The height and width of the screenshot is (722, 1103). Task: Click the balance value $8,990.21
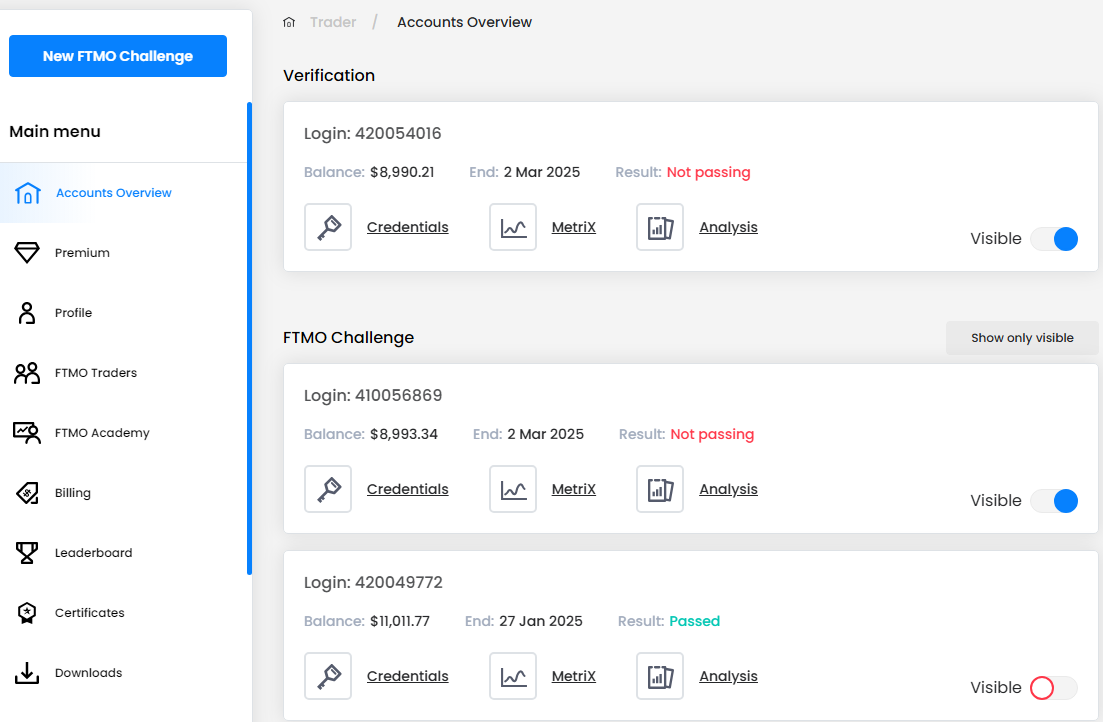(402, 172)
